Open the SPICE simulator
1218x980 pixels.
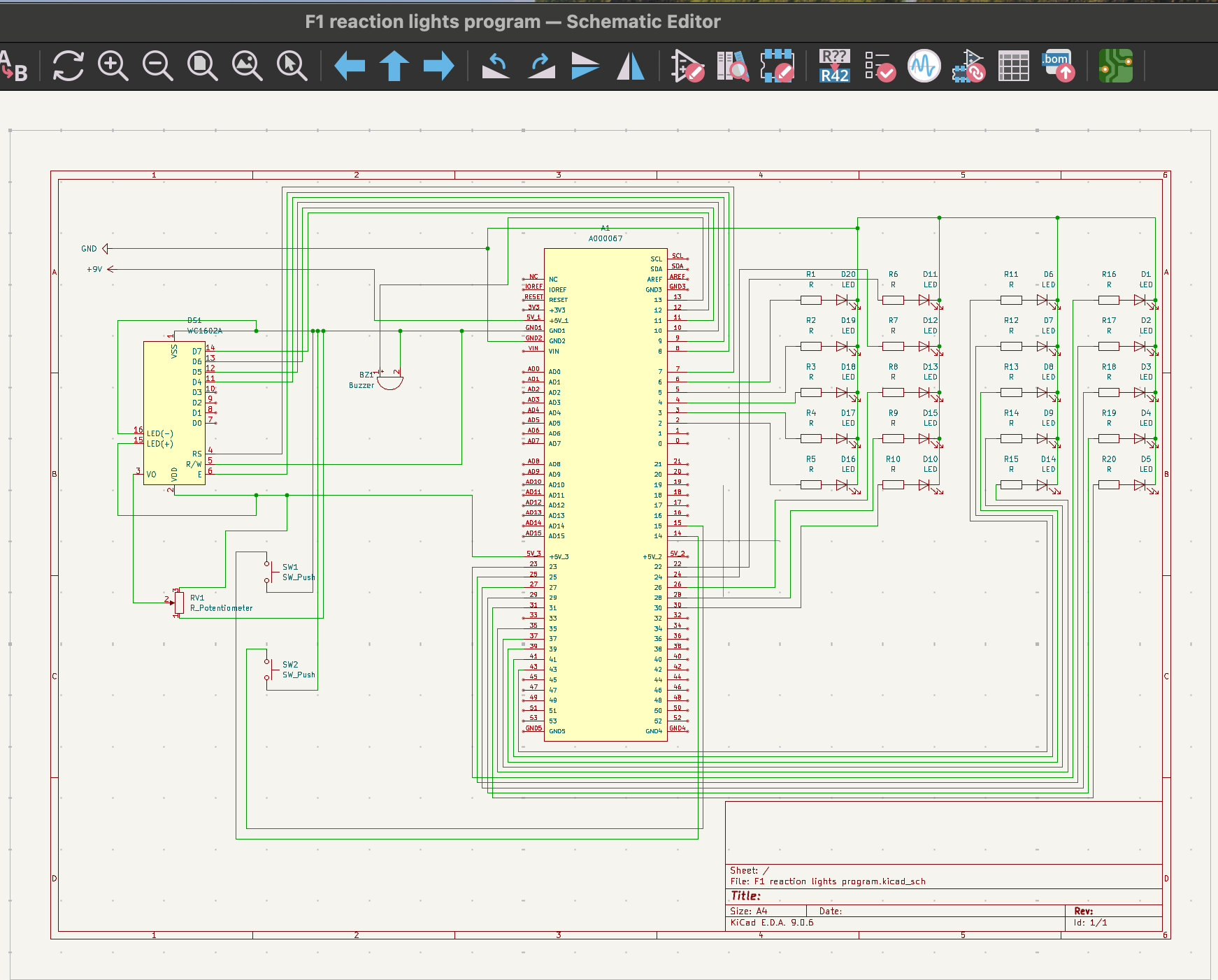click(x=924, y=66)
